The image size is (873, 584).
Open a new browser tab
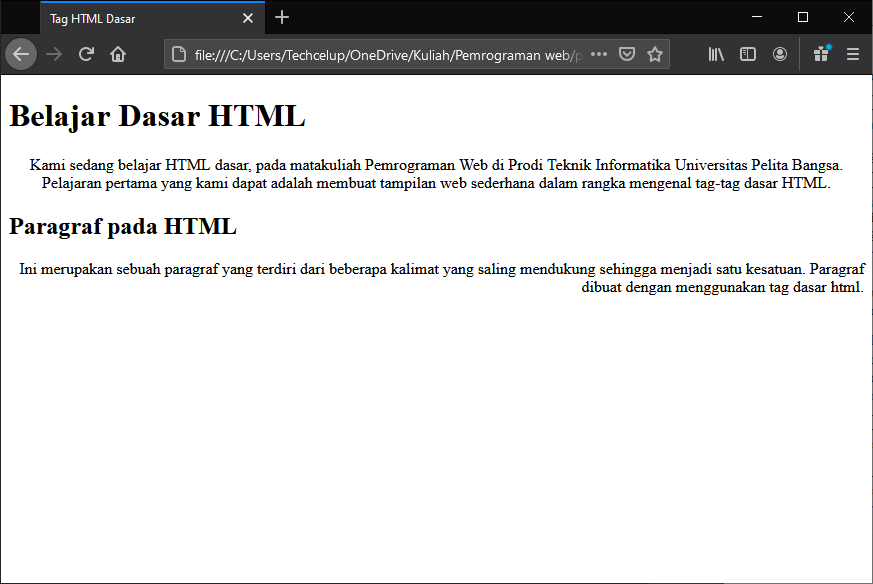(281, 17)
